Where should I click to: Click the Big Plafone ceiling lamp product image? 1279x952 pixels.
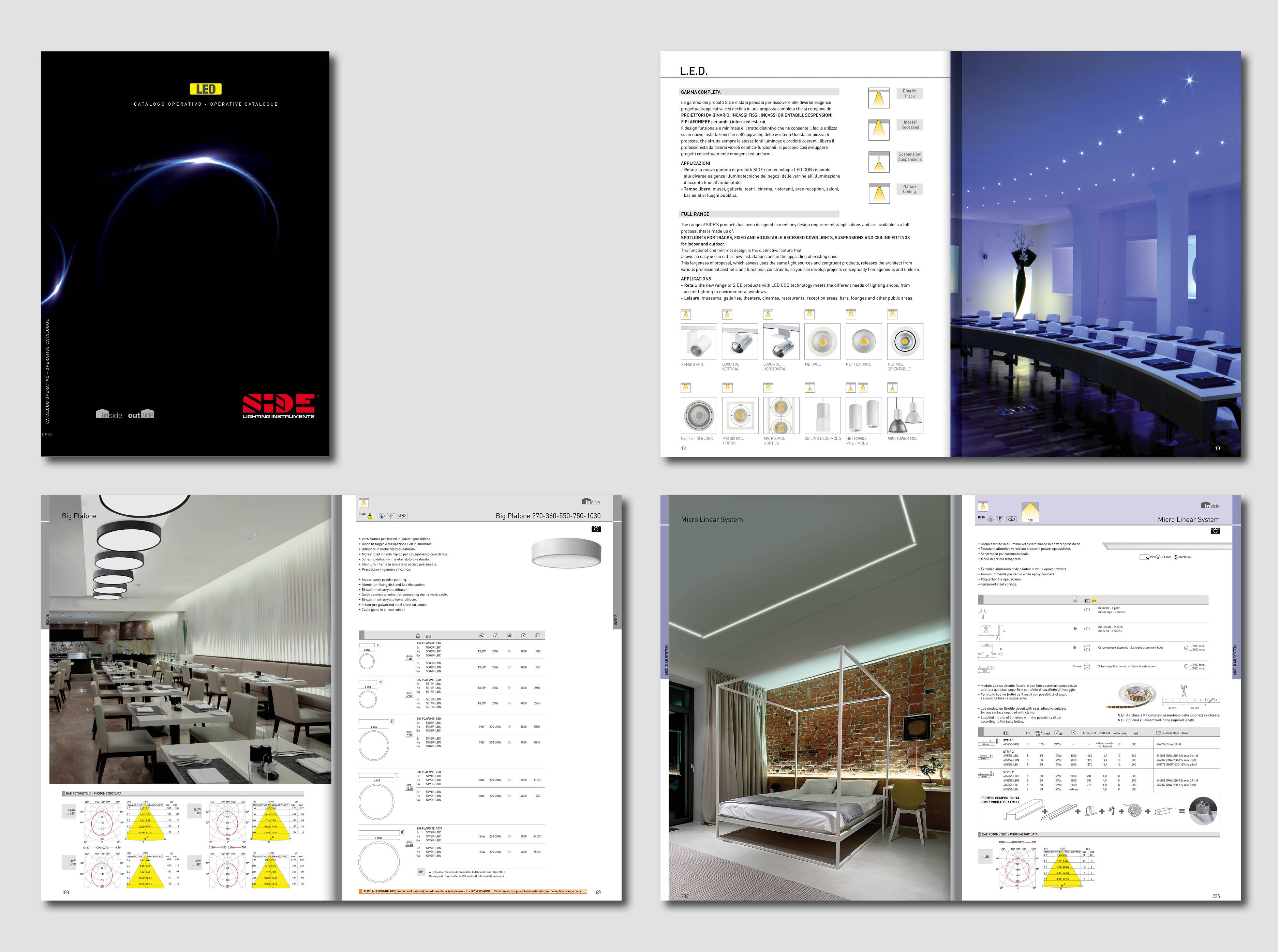[x=566, y=553]
